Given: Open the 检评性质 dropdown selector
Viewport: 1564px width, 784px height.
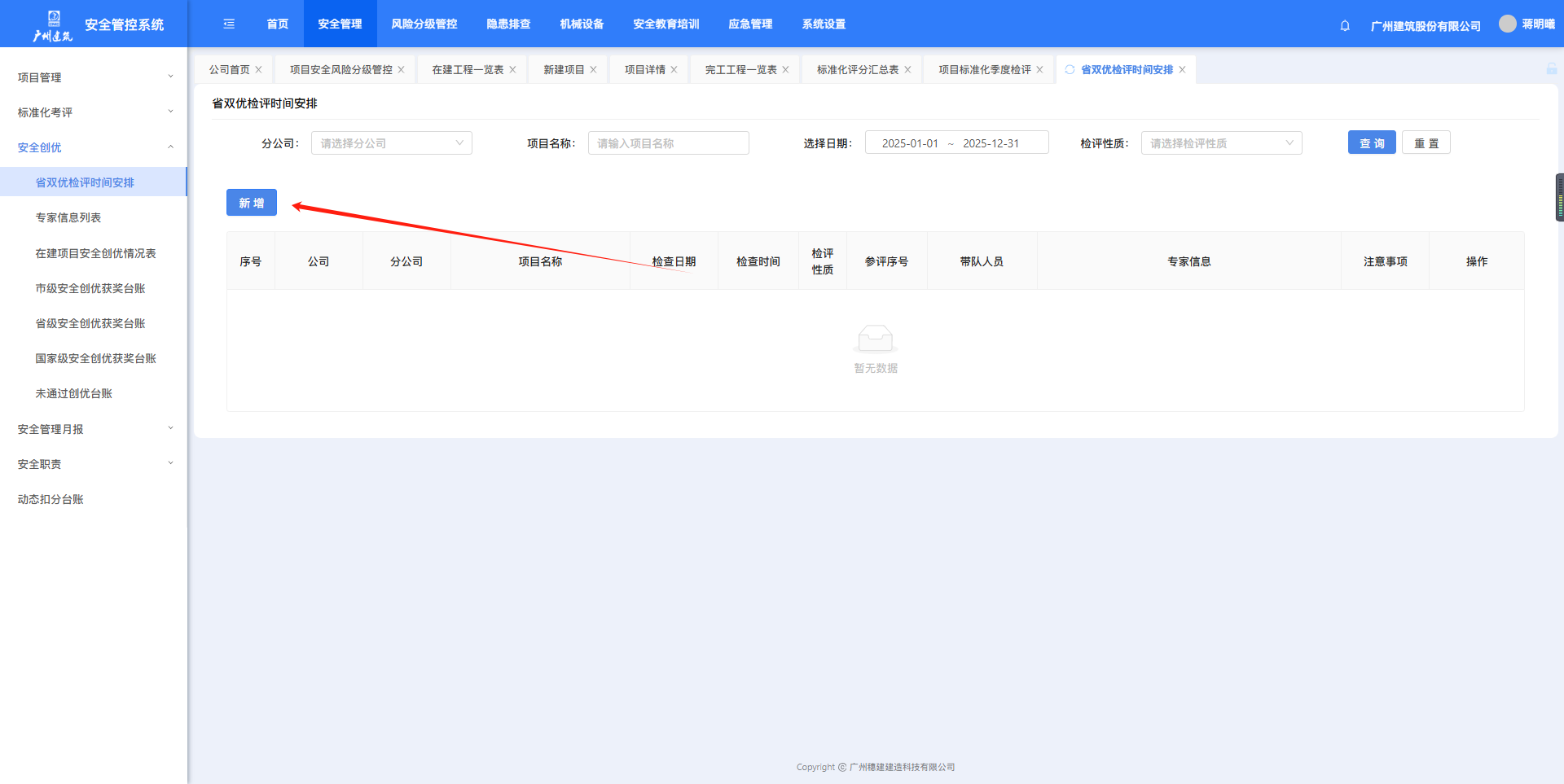Looking at the screenshot, I should (1221, 143).
